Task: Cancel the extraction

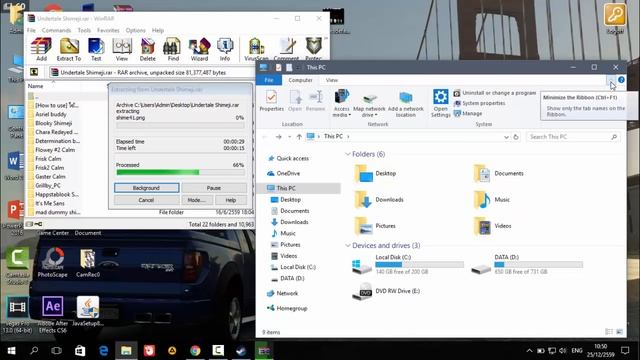Action: 146,200
